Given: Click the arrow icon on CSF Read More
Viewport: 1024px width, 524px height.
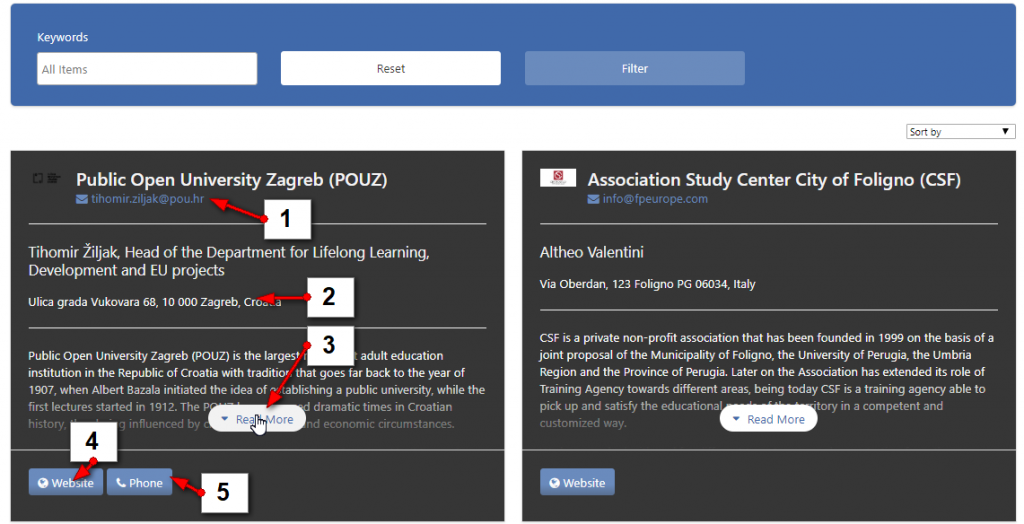Looking at the screenshot, I should click(736, 419).
